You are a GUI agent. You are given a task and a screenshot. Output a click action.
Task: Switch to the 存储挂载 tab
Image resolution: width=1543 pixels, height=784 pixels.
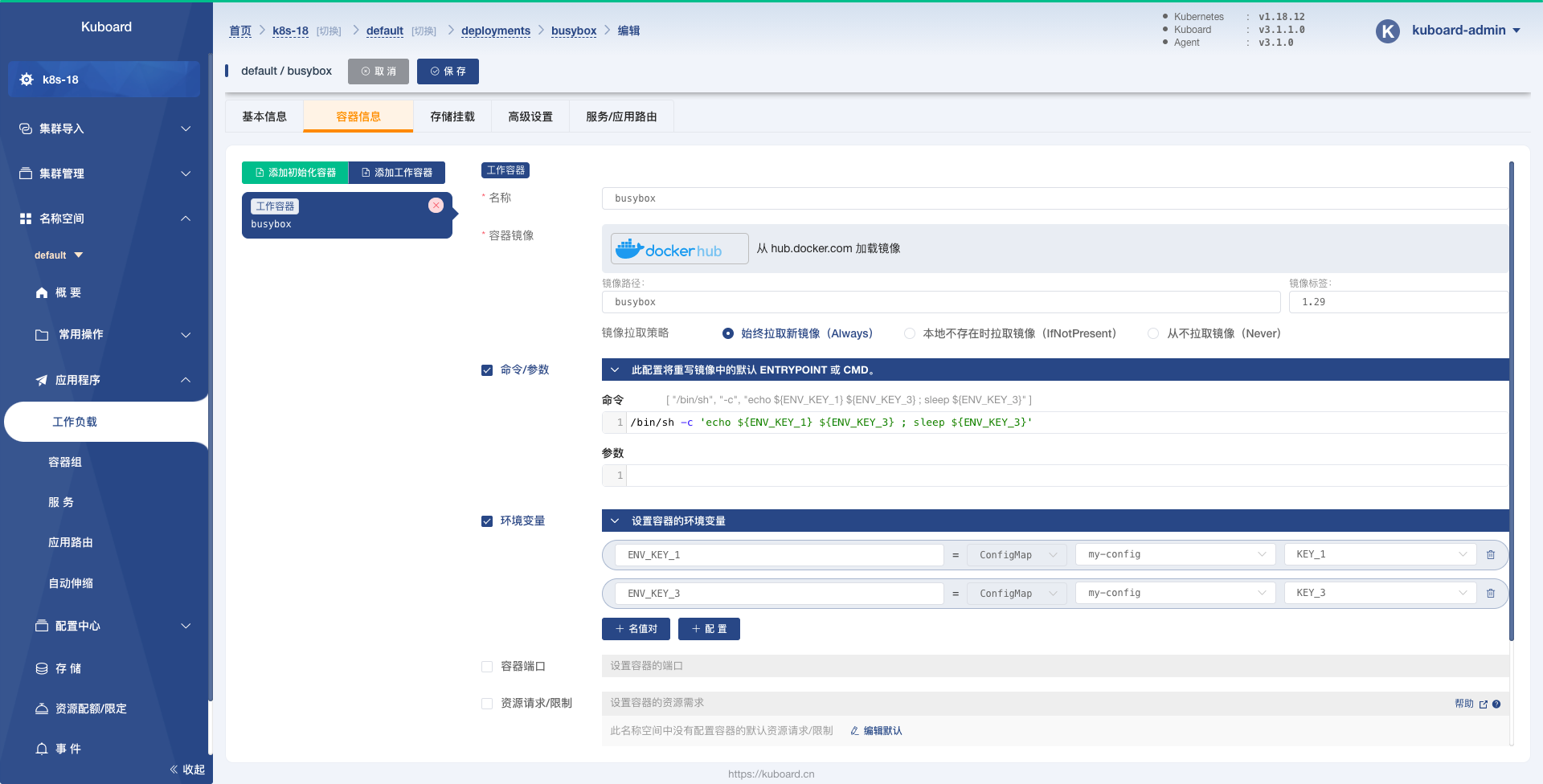click(x=452, y=116)
